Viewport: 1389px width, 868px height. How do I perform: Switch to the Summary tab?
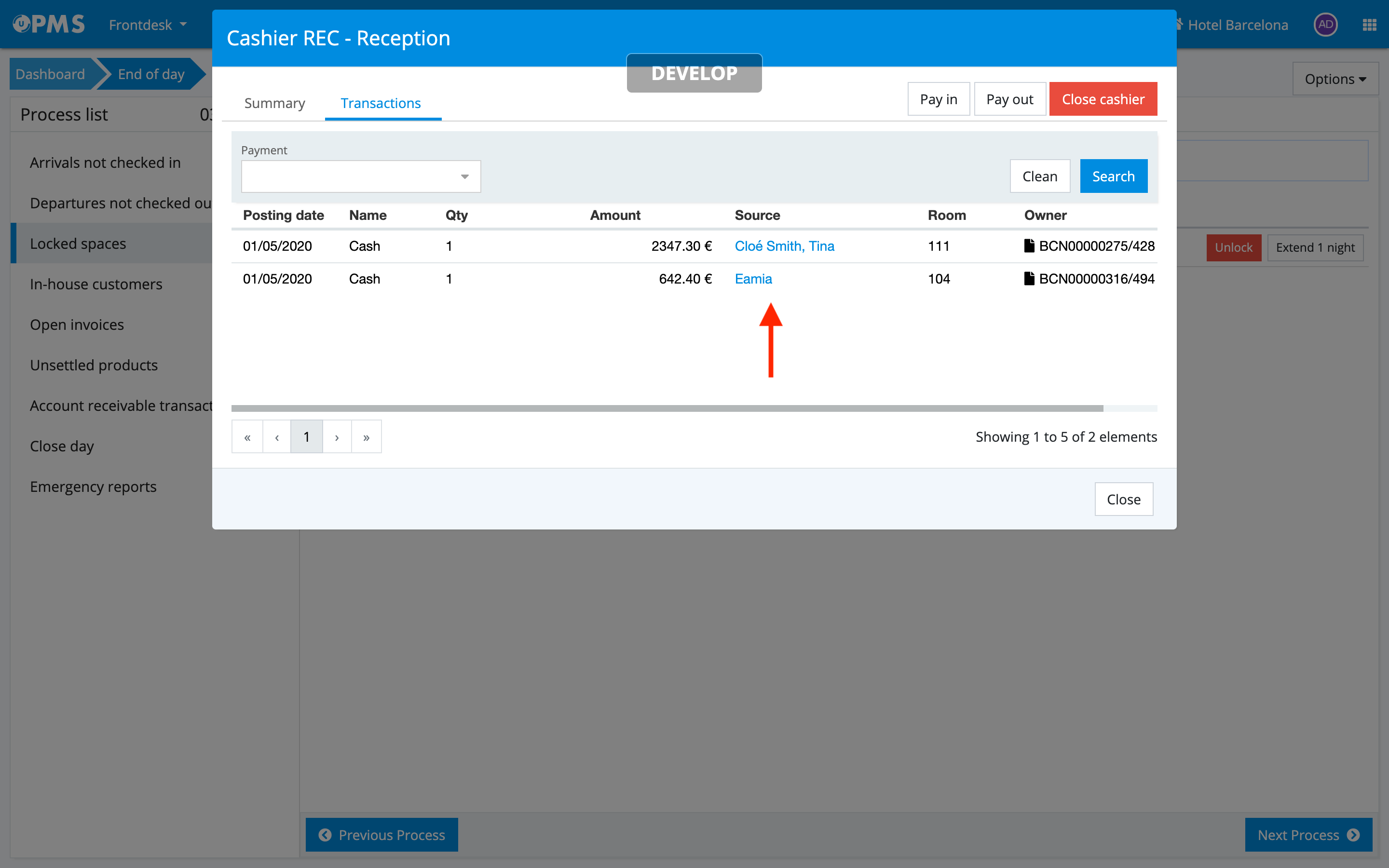pyautogui.click(x=274, y=103)
